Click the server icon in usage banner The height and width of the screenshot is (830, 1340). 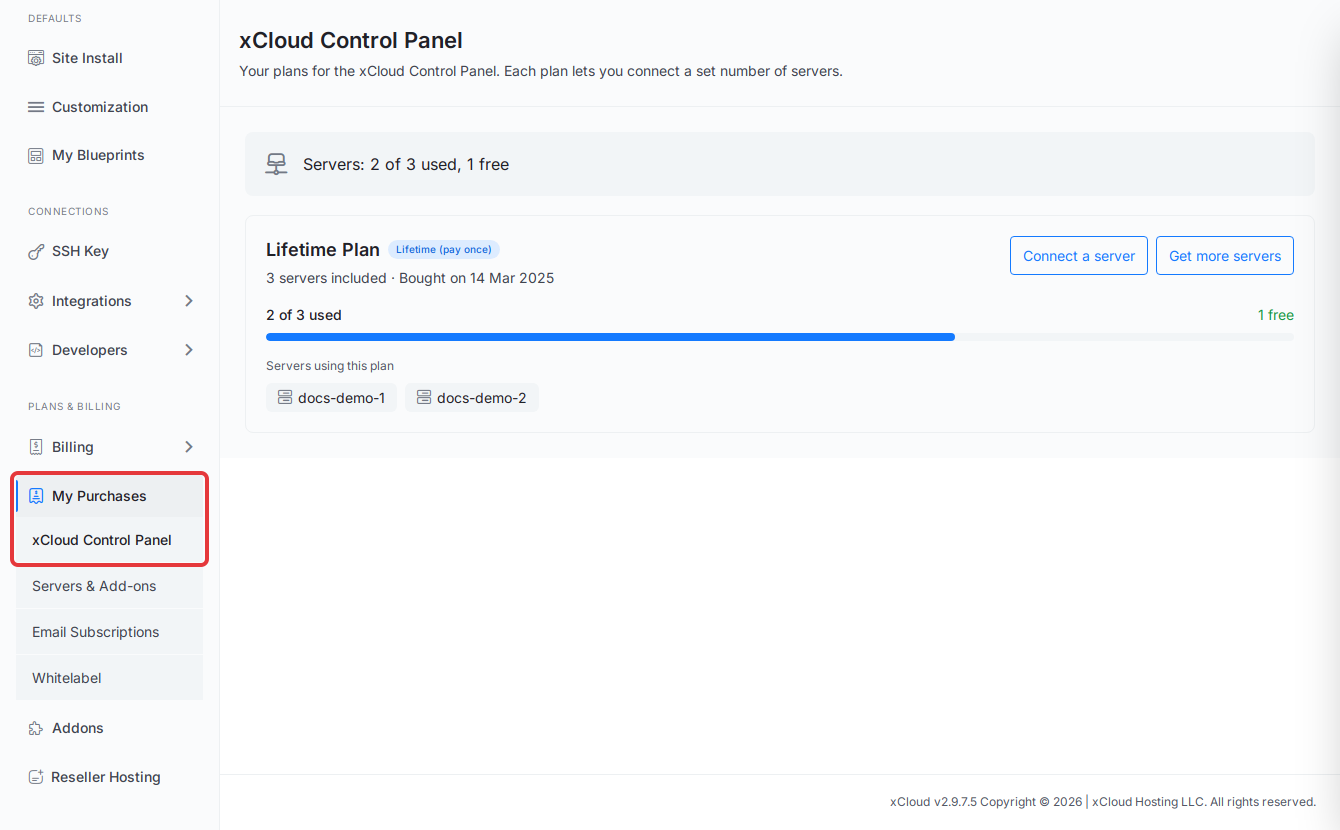(x=276, y=164)
